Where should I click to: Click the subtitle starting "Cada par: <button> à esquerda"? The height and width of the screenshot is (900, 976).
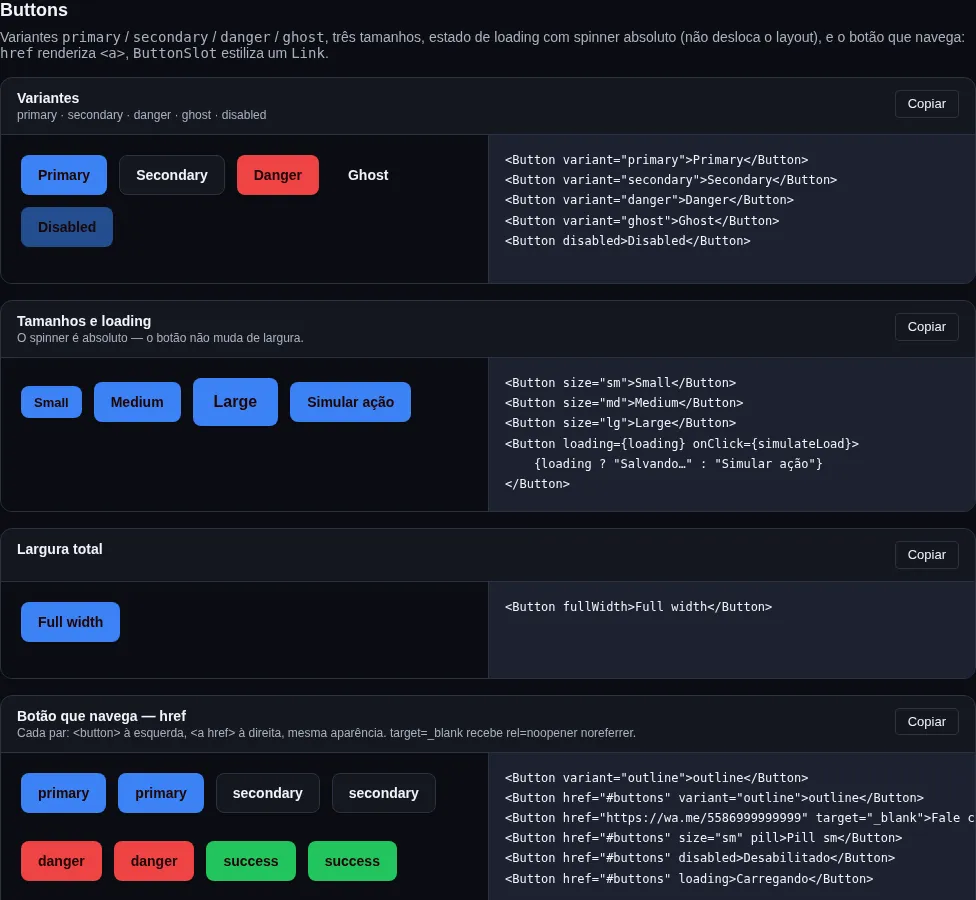(x=326, y=733)
